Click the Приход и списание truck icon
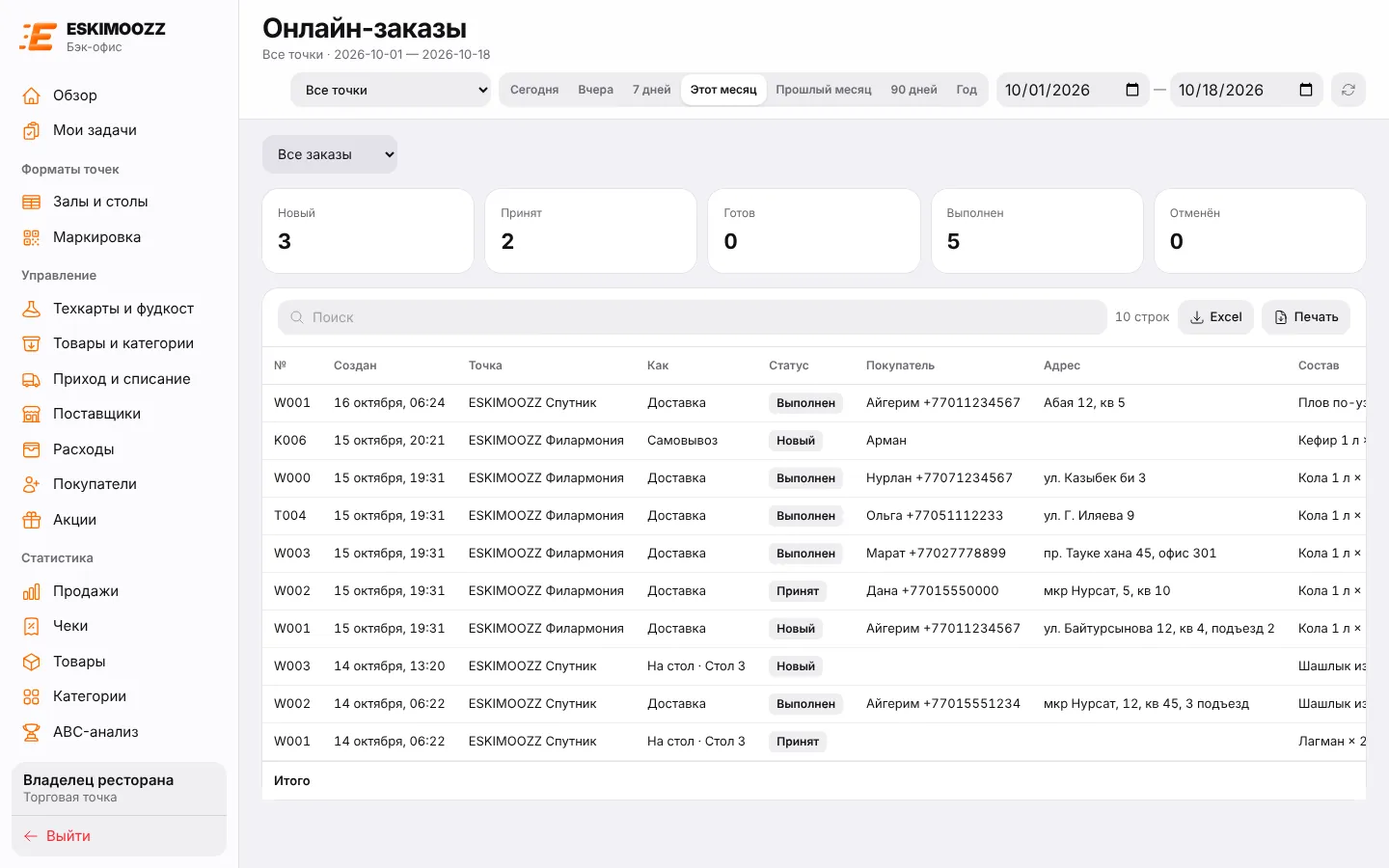 coord(32,379)
